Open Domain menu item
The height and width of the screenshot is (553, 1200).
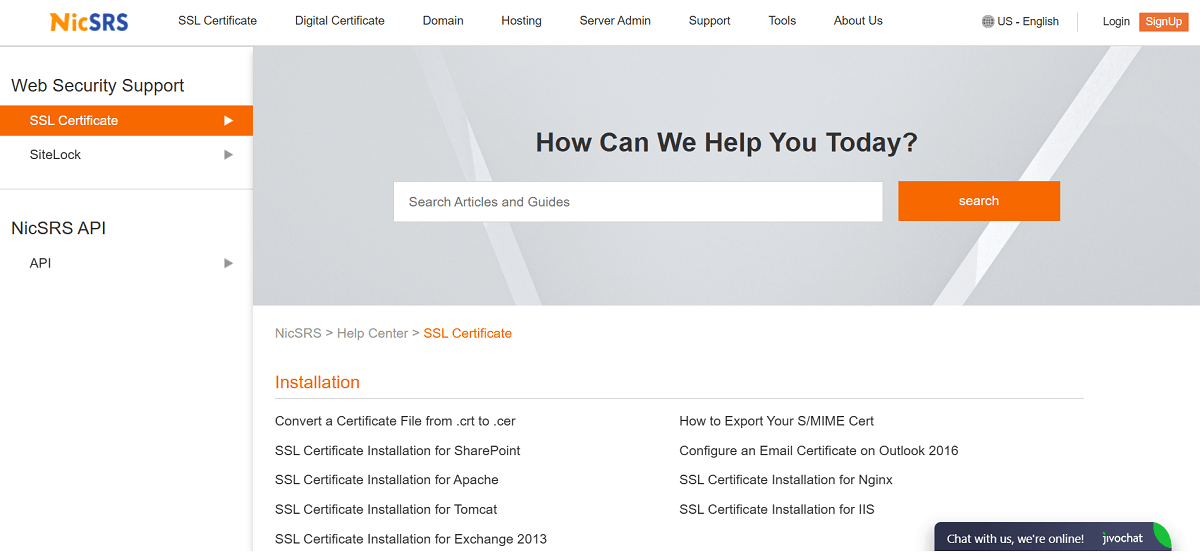click(443, 21)
